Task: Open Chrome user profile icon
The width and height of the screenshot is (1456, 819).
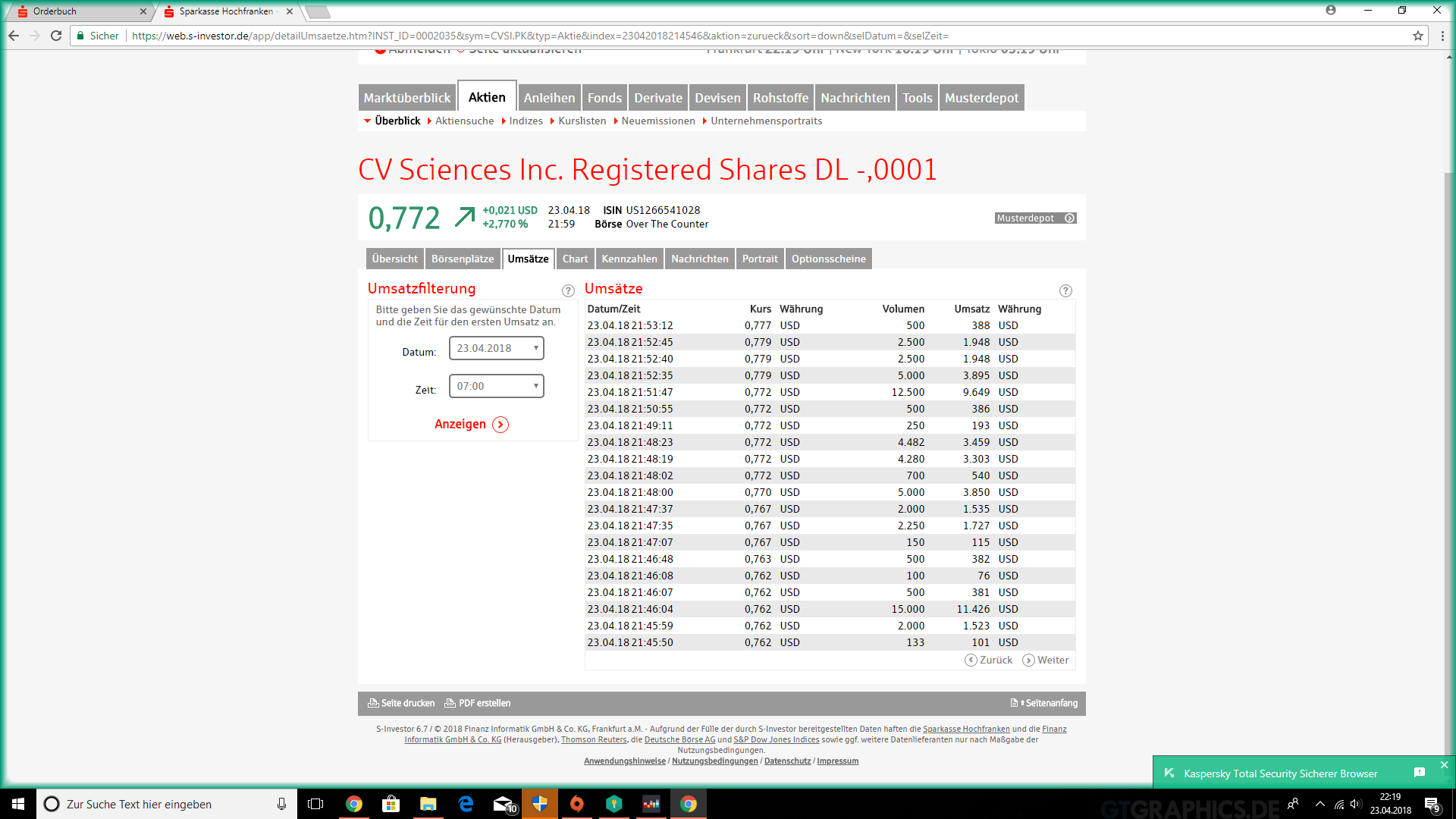Action: 1331,10
